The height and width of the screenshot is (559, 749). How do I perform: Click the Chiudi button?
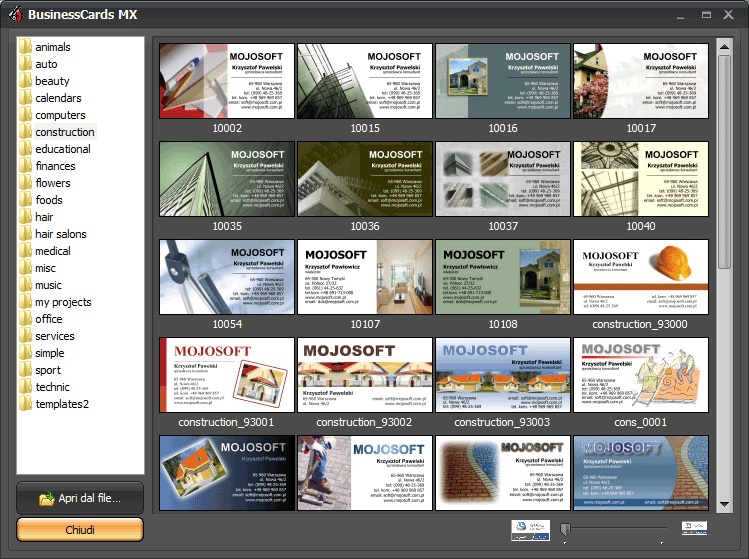click(80, 530)
